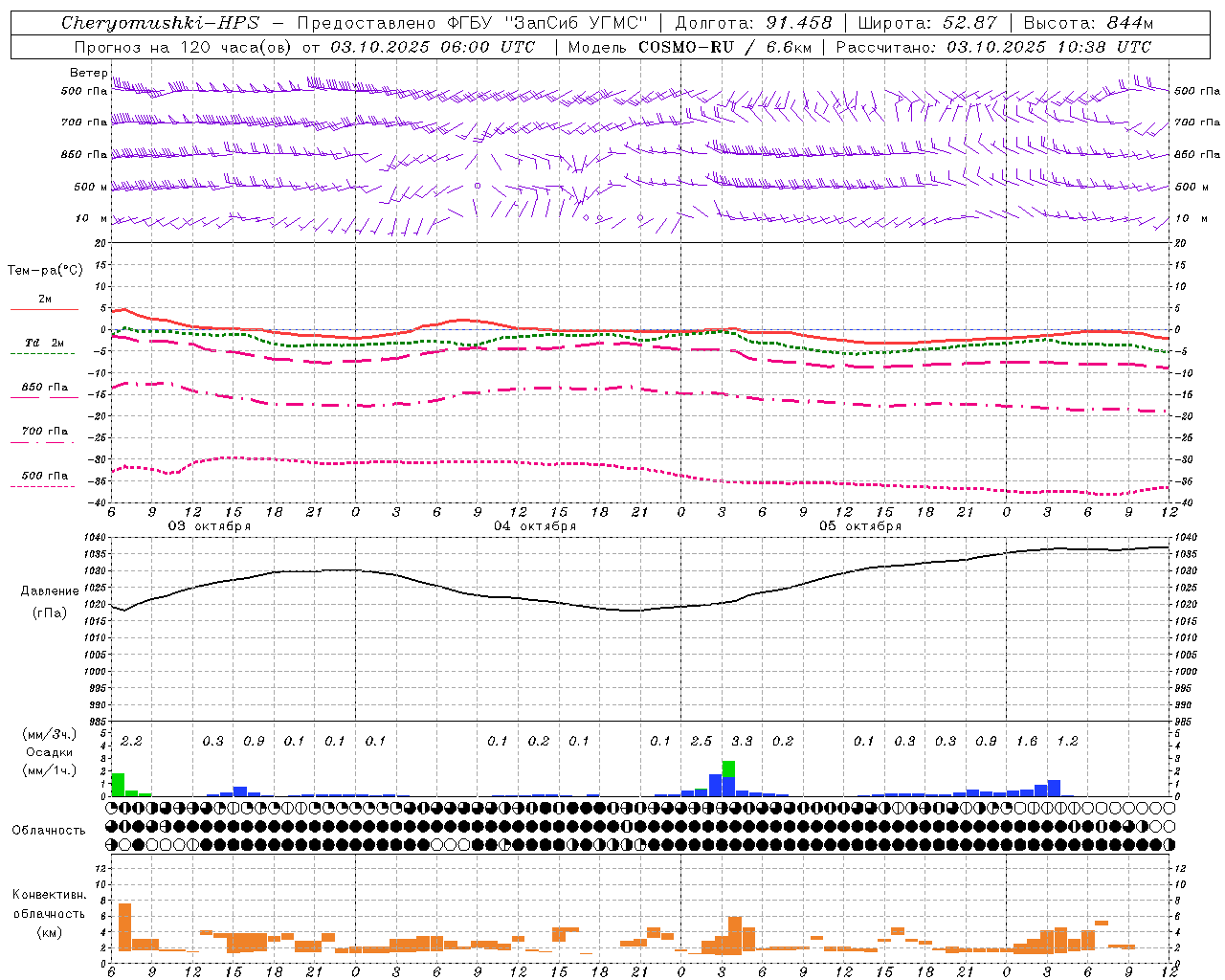The width and height of the screenshot is (1225, 980).
Task: Click the red solid 2м legend line
Action: (x=44, y=309)
